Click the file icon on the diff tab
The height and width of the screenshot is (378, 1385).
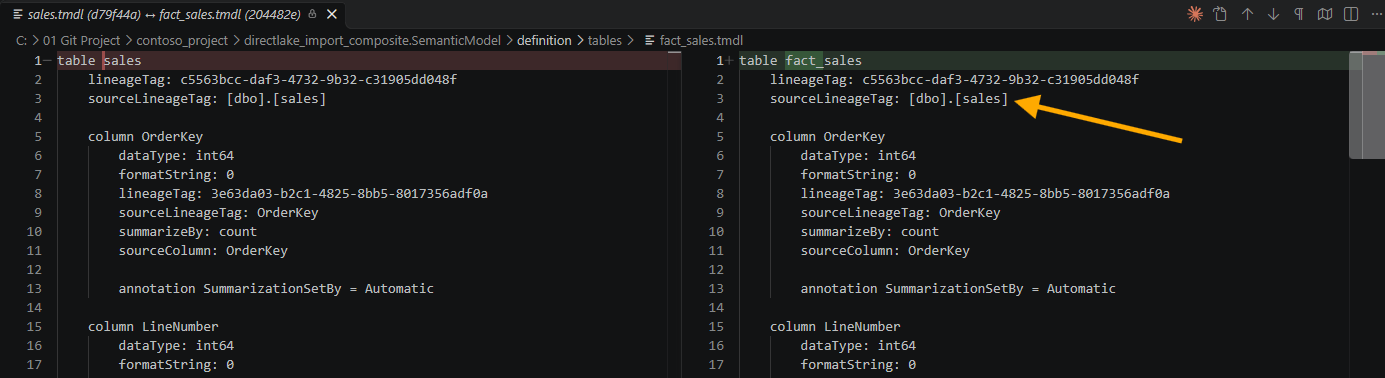pos(18,14)
